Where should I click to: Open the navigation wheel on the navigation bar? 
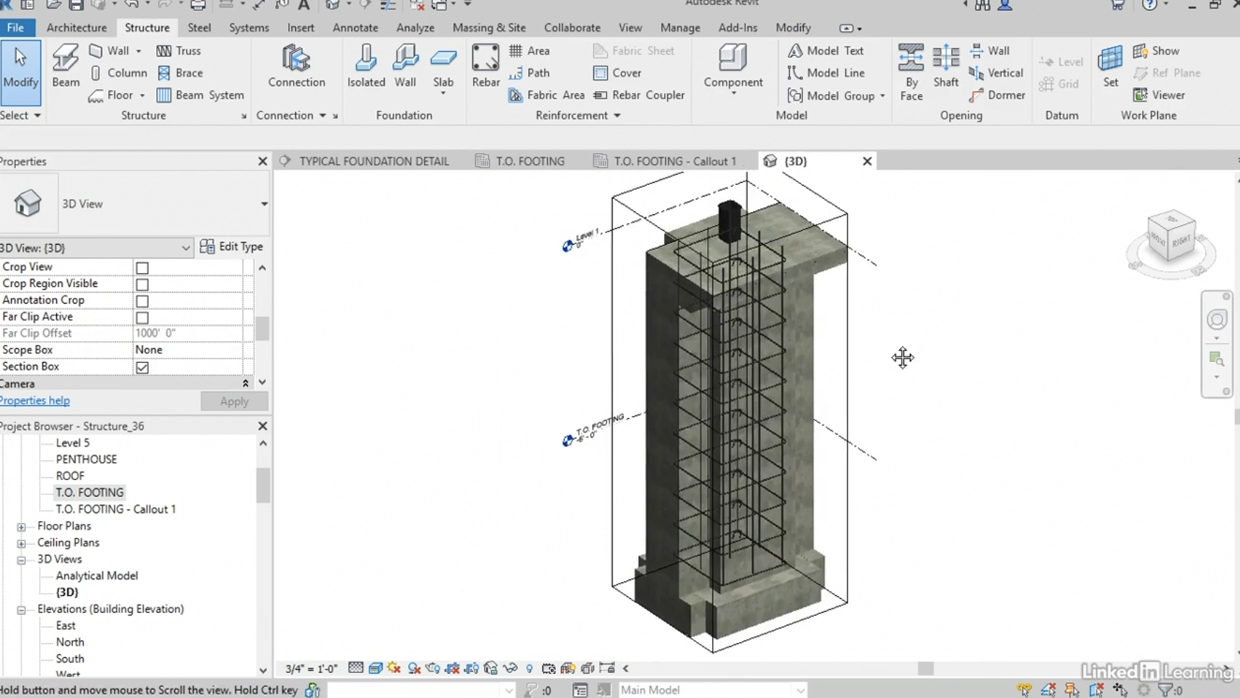[1217, 320]
